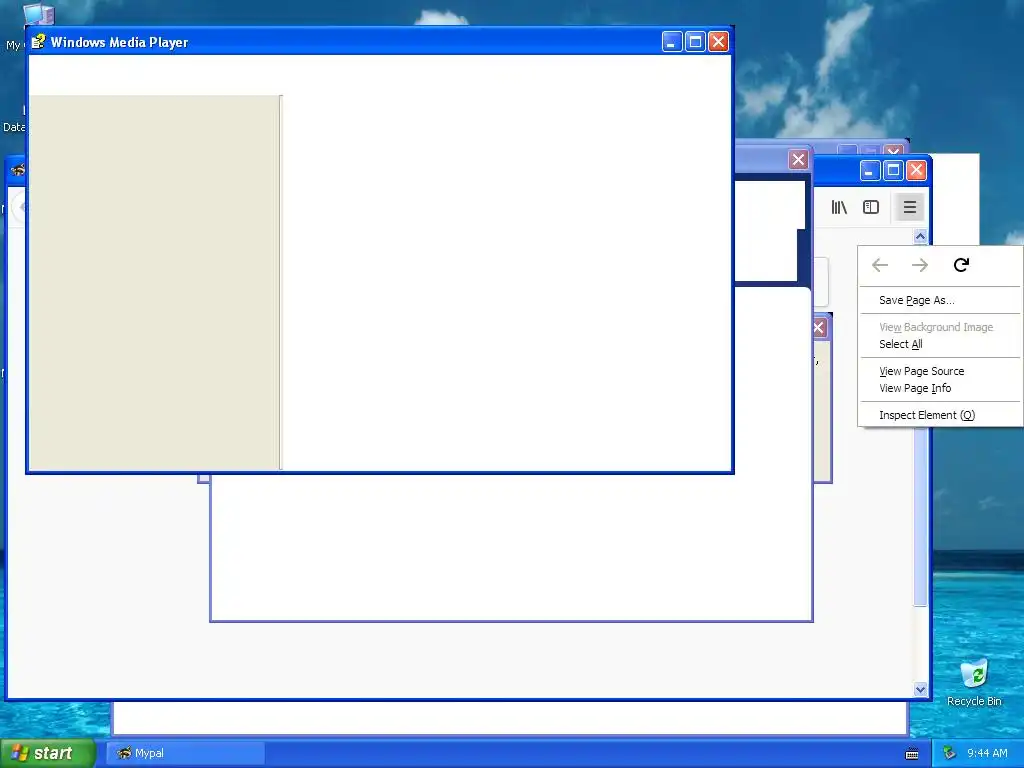Open the Mypal hamburger application menu

tap(909, 208)
